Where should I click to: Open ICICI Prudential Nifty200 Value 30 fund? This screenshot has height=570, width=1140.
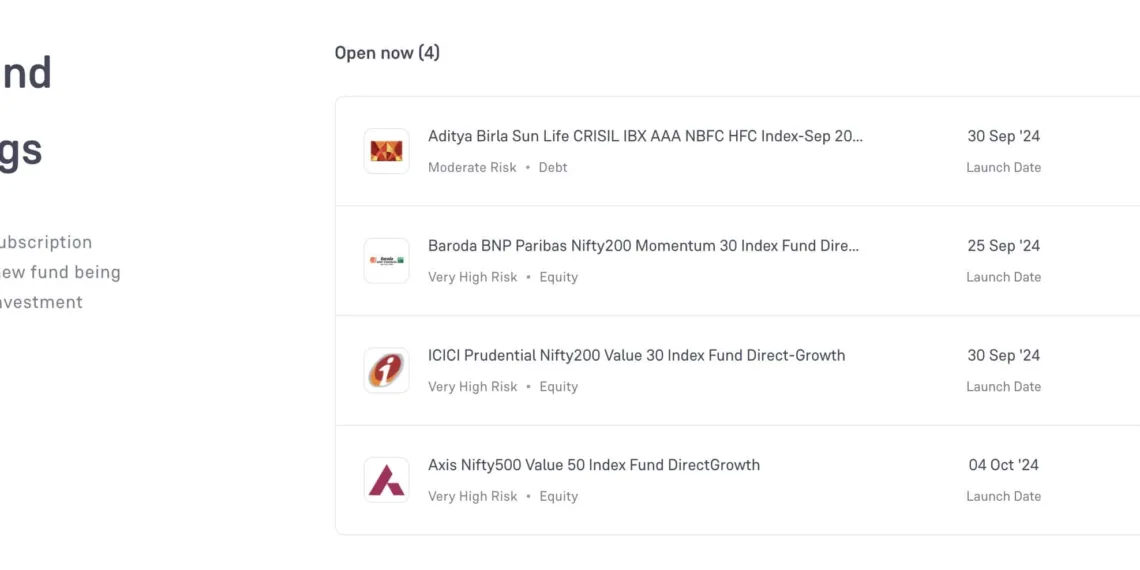click(636, 355)
